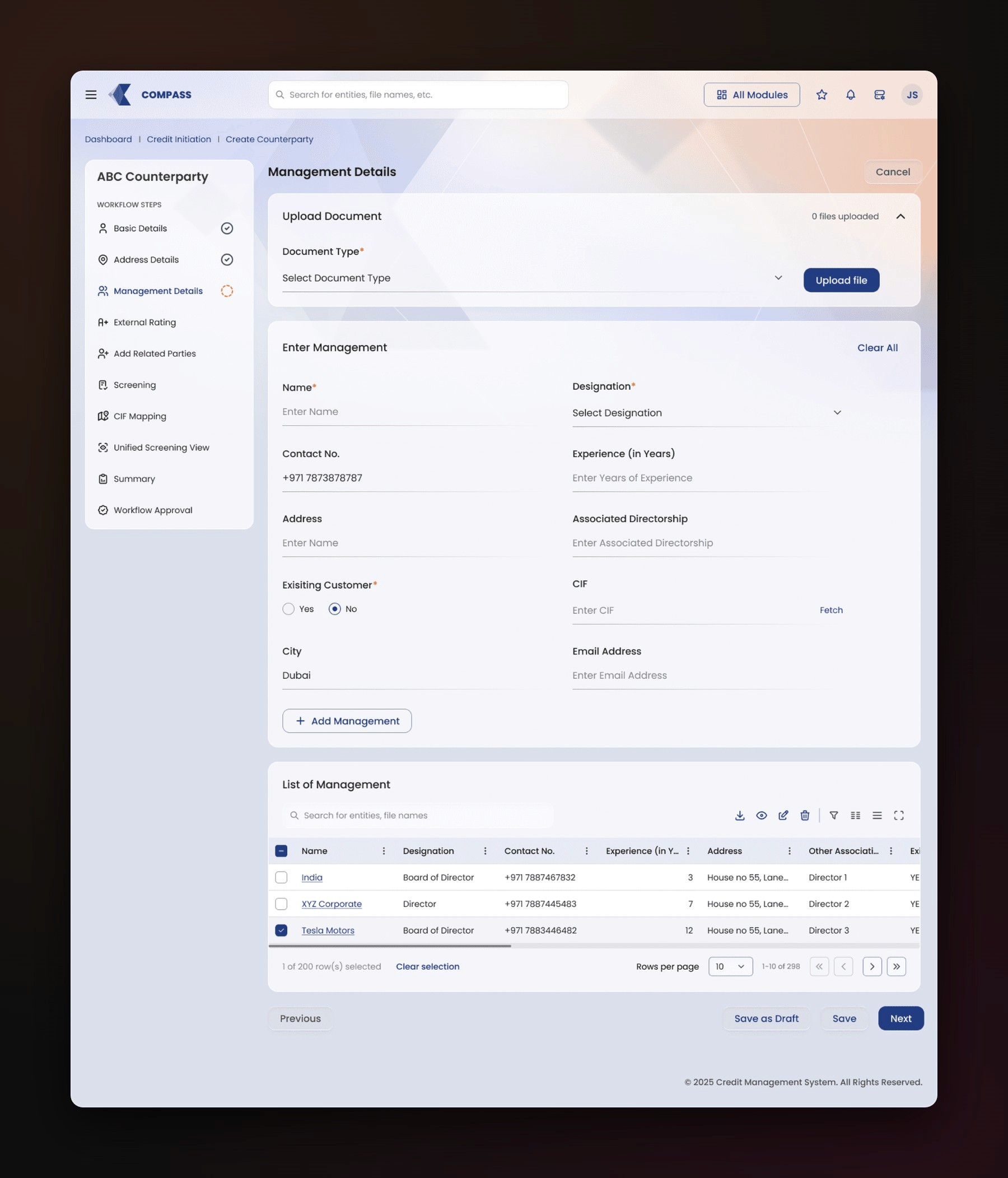Click Address Details completed check icon
1008x1178 pixels.
(x=227, y=260)
